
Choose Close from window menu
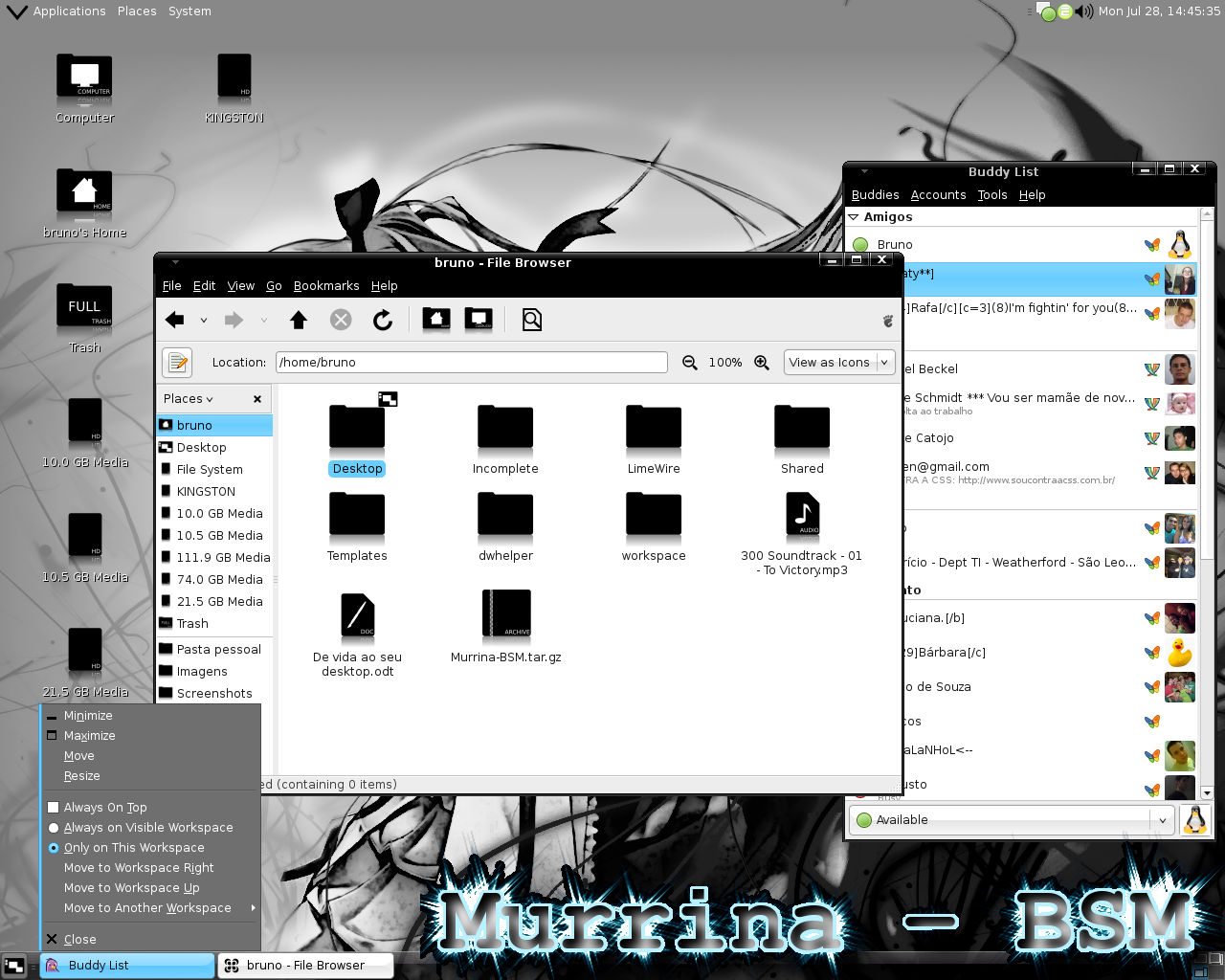[x=151, y=940]
